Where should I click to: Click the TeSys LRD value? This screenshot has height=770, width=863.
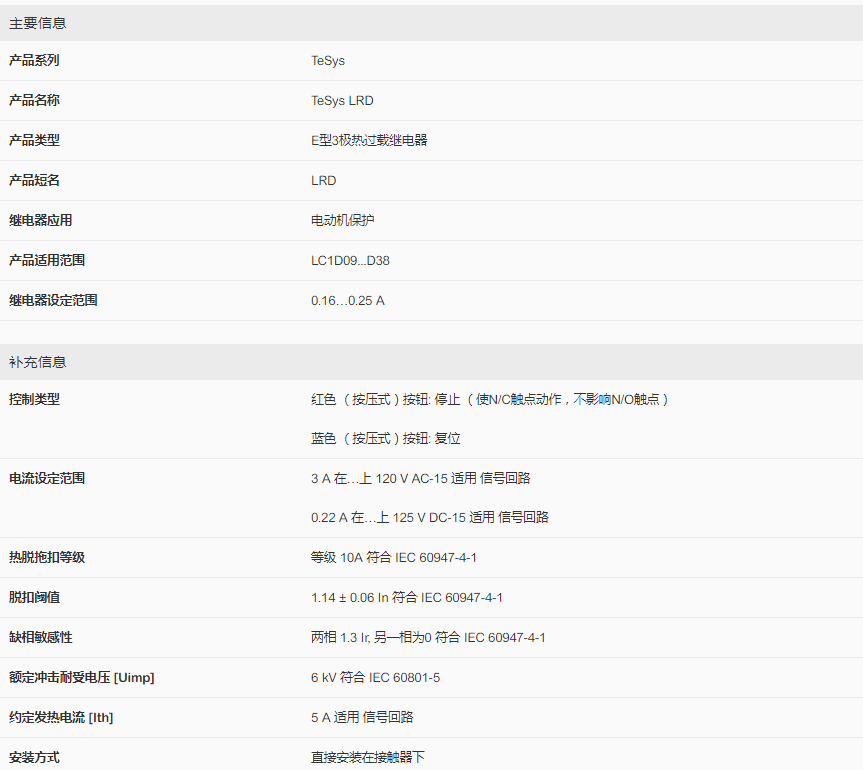342,101
